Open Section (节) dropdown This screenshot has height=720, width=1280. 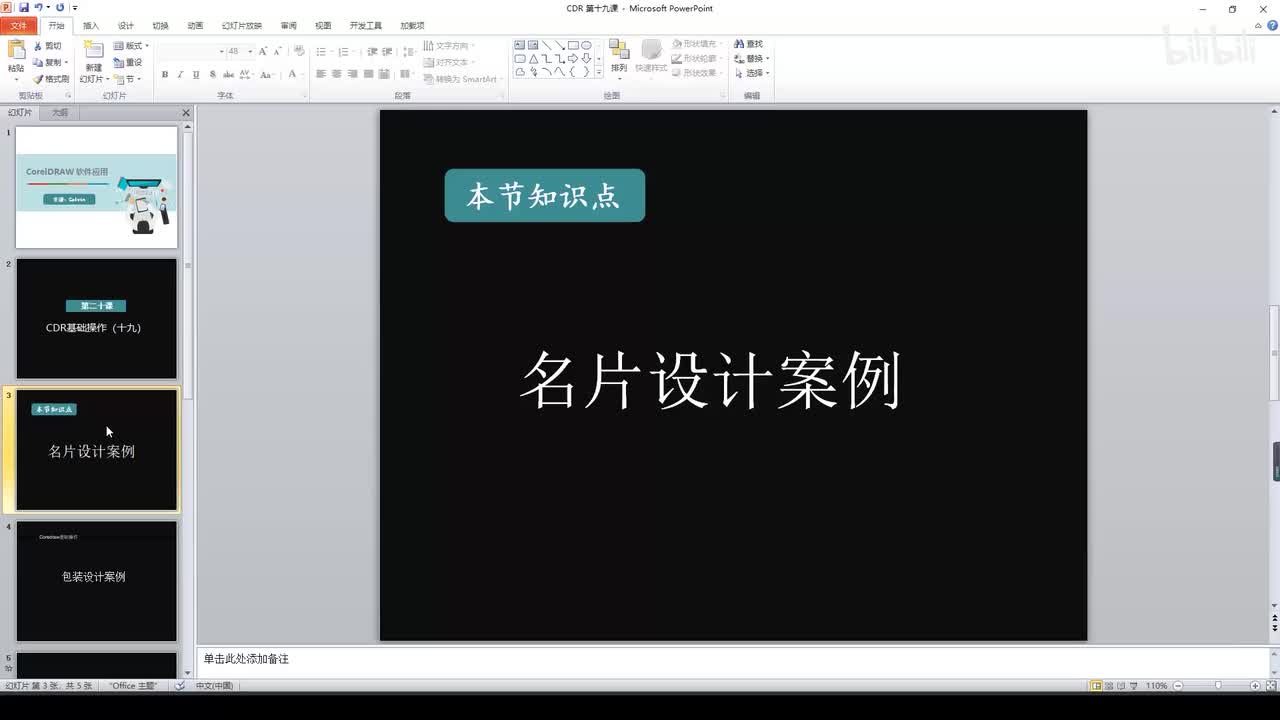[127, 79]
